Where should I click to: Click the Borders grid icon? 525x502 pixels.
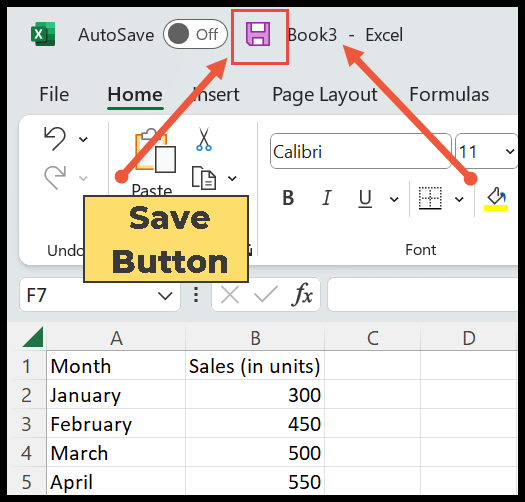[430, 198]
